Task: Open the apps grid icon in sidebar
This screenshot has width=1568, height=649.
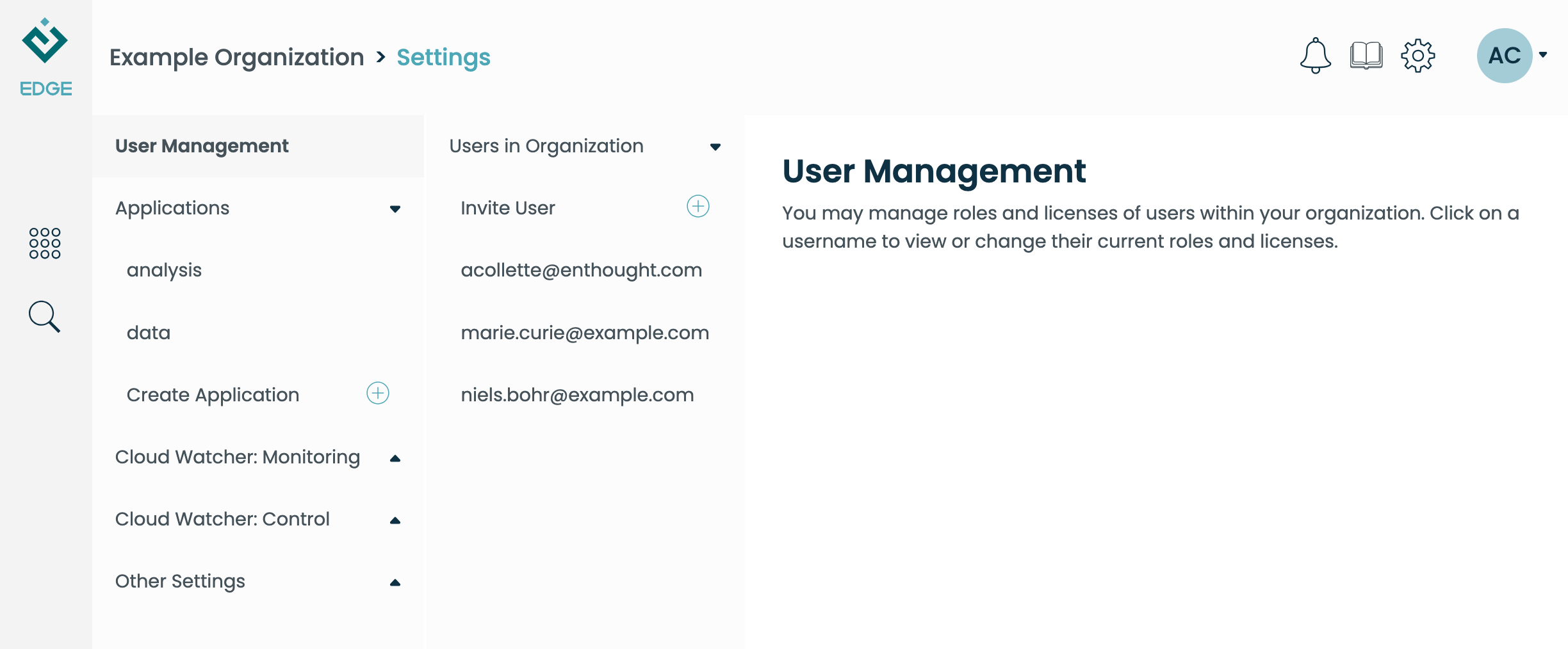Action: [45, 243]
